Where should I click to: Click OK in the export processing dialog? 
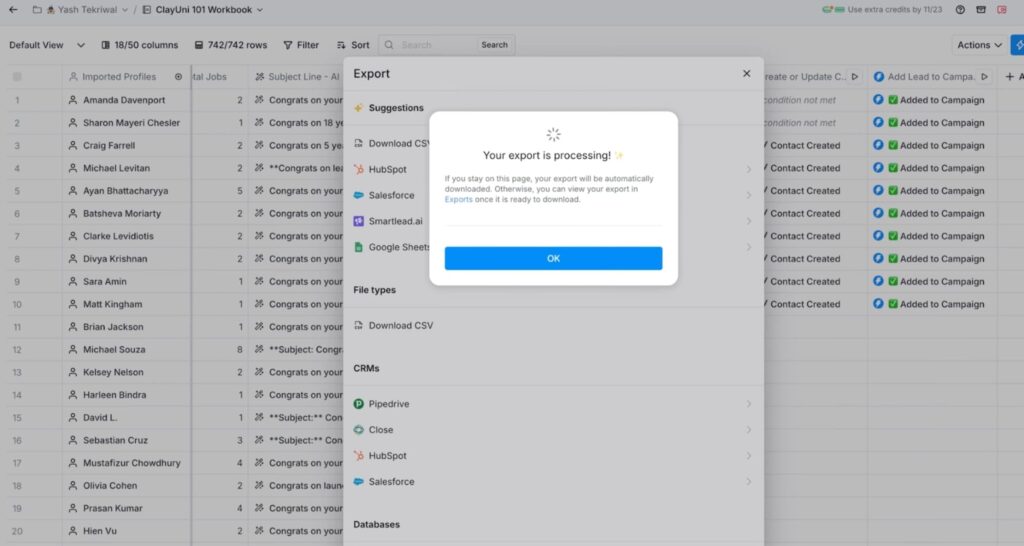pos(553,258)
